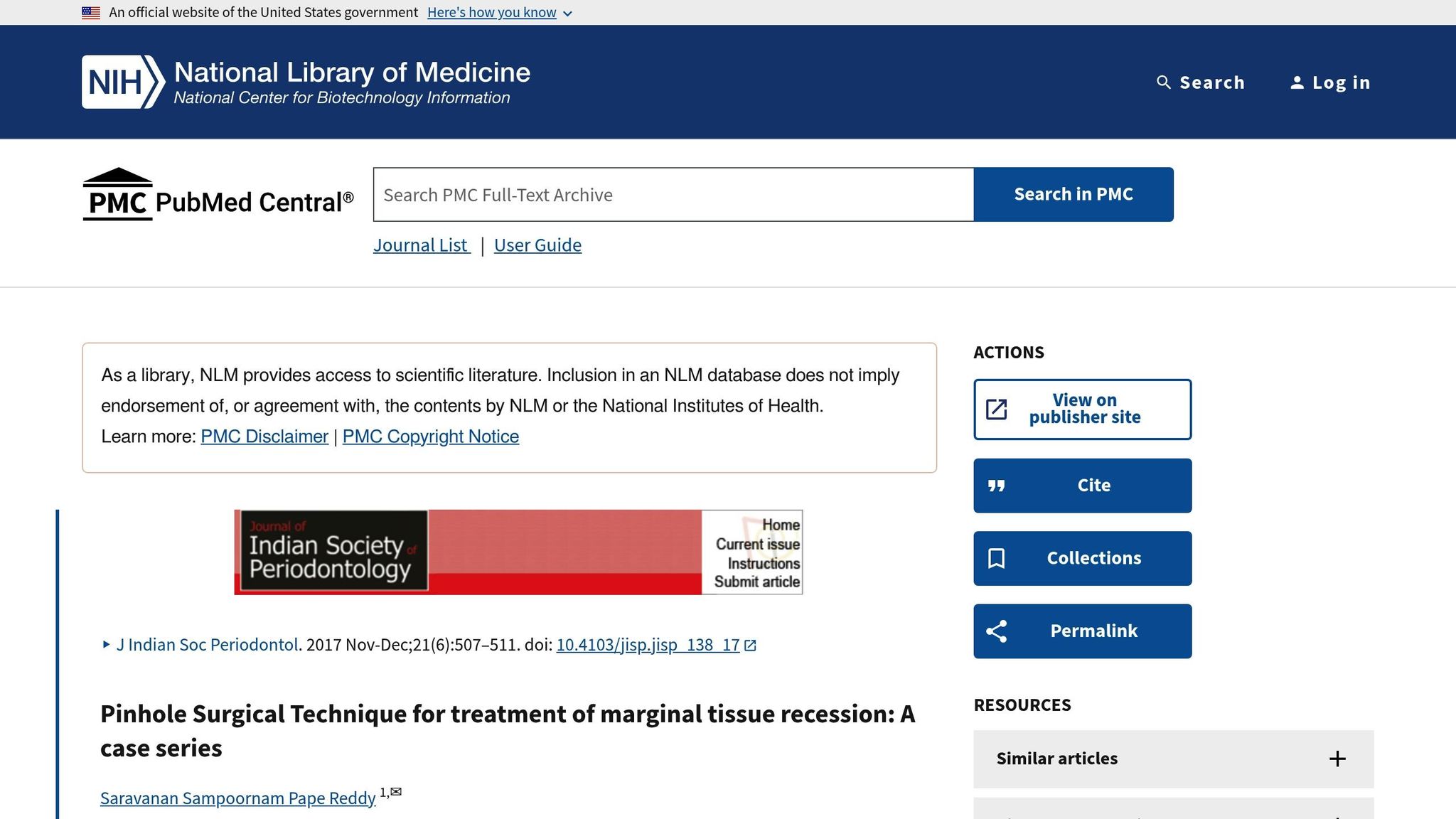1456x819 pixels.
Task: Click the Permalink share icon
Action: pos(996,631)
